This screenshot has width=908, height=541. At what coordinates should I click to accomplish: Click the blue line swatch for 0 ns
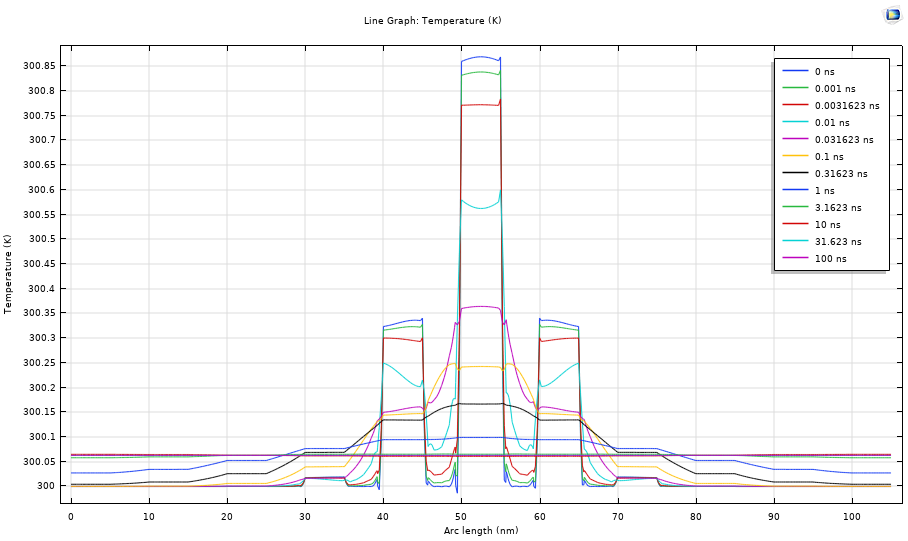[x=795, y=71]
